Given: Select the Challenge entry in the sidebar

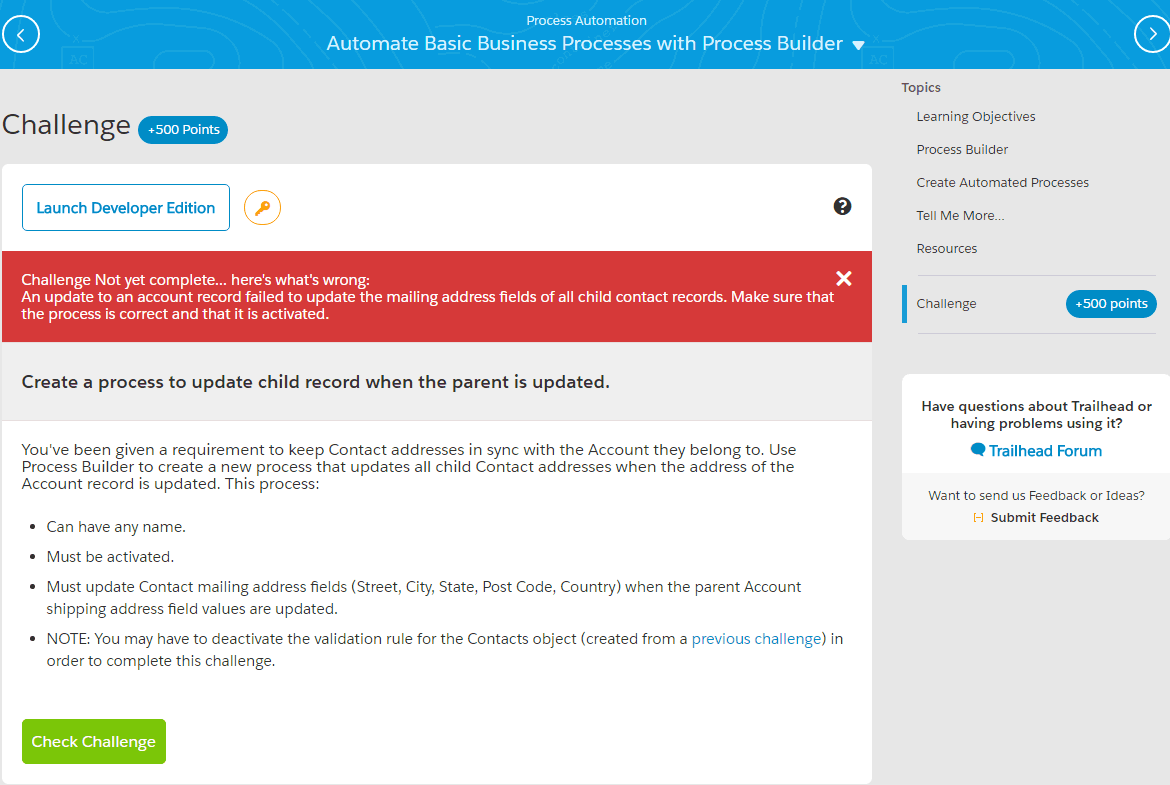Looking at the screenshot, I should coord(946,303).
